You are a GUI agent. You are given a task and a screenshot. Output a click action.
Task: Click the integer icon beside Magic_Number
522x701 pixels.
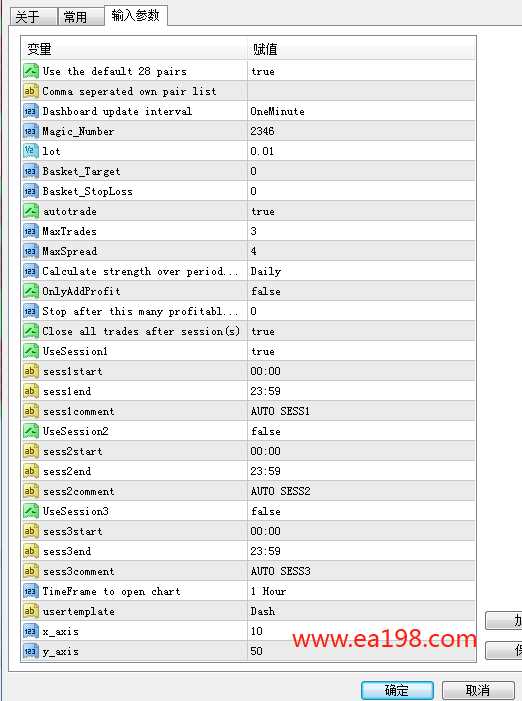[31, 131]
